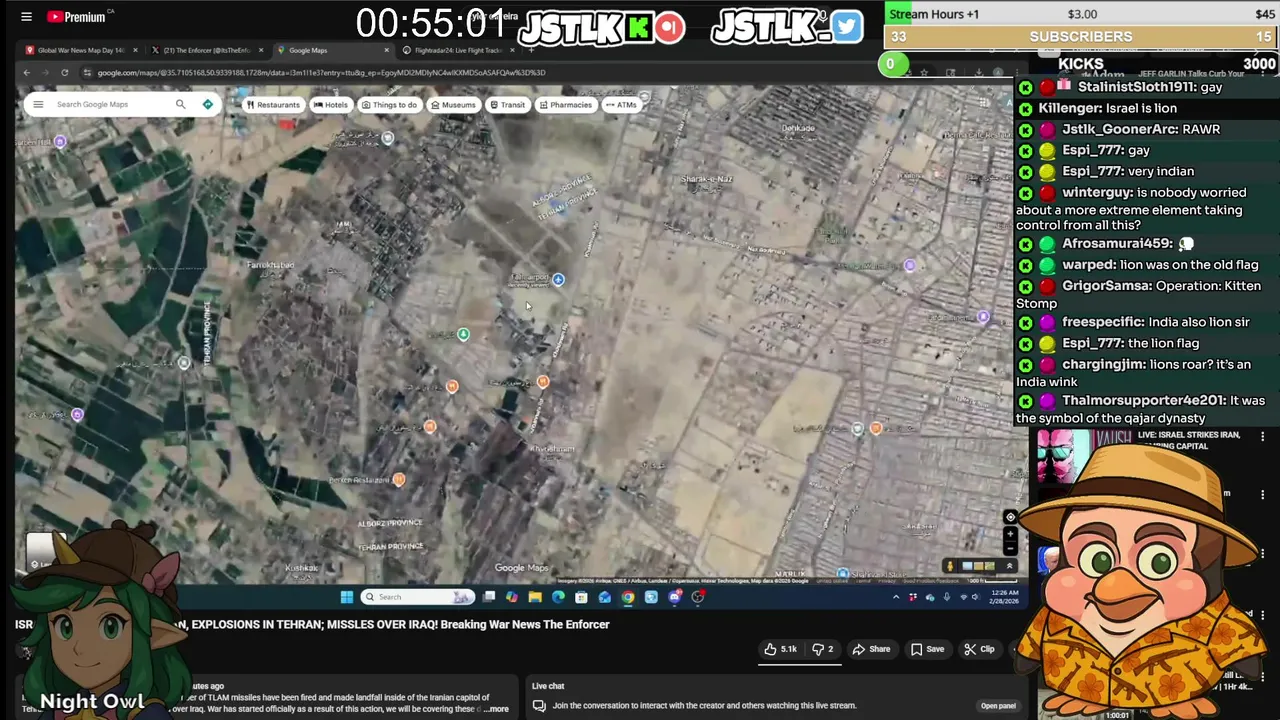The image size is (1280, 720).
Task: Select the Museums category chip
Action: point(453,105)
